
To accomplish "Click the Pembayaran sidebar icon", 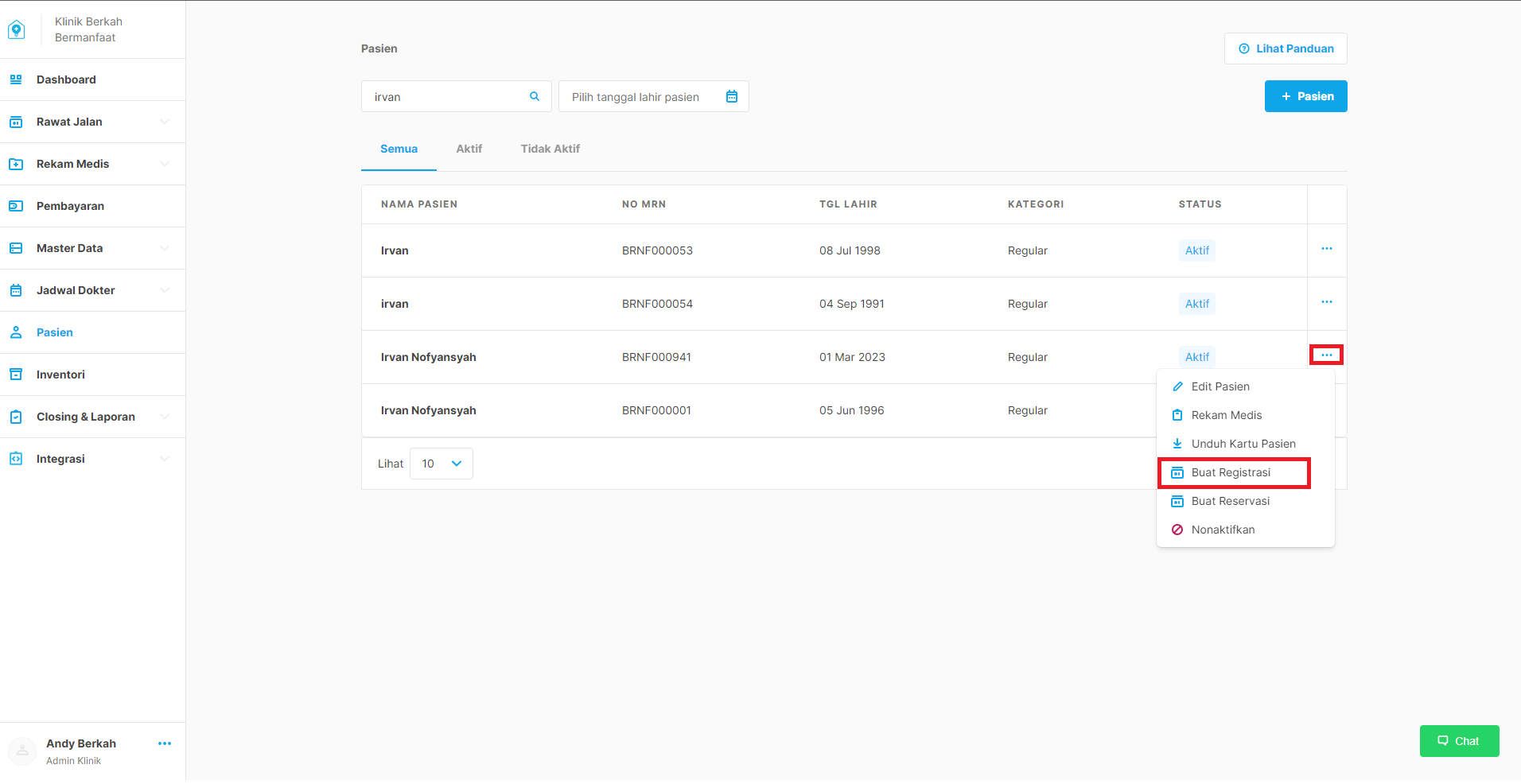I will pos(16,206).
